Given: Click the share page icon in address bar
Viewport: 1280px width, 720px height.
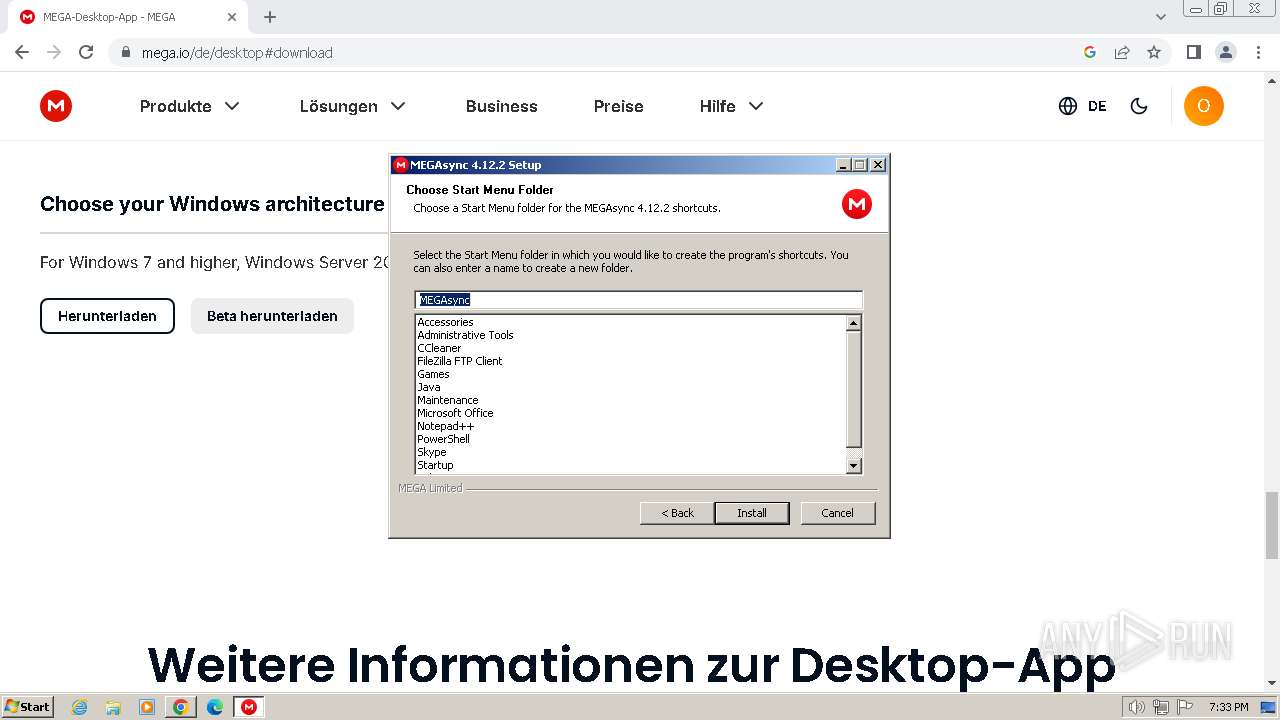Looking at the screenshot, I should tap(1122, 52).
